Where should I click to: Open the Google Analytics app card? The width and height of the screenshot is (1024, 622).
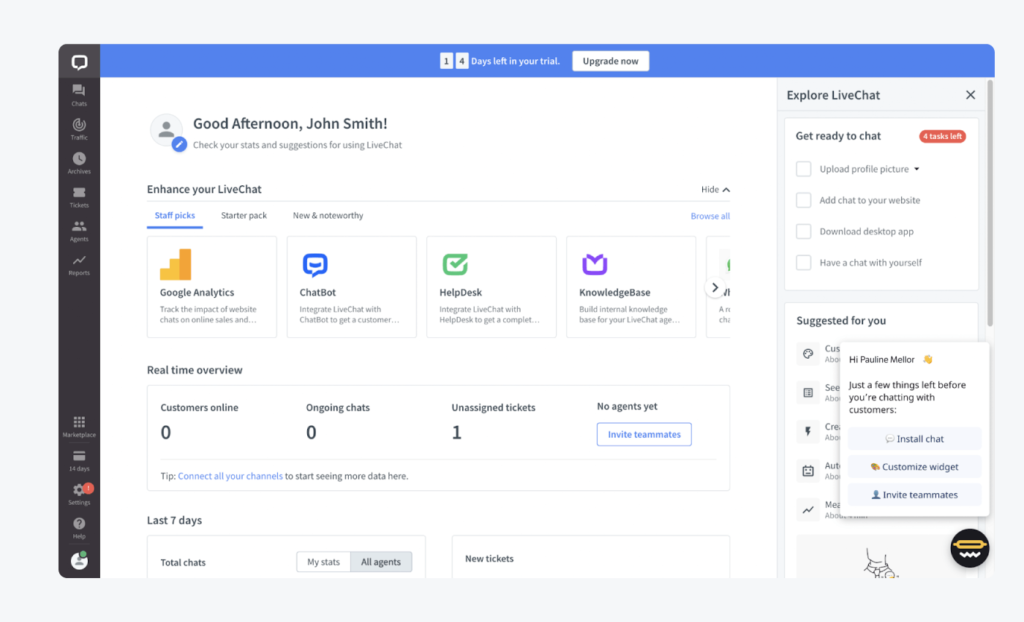click(x=212, y=287)
